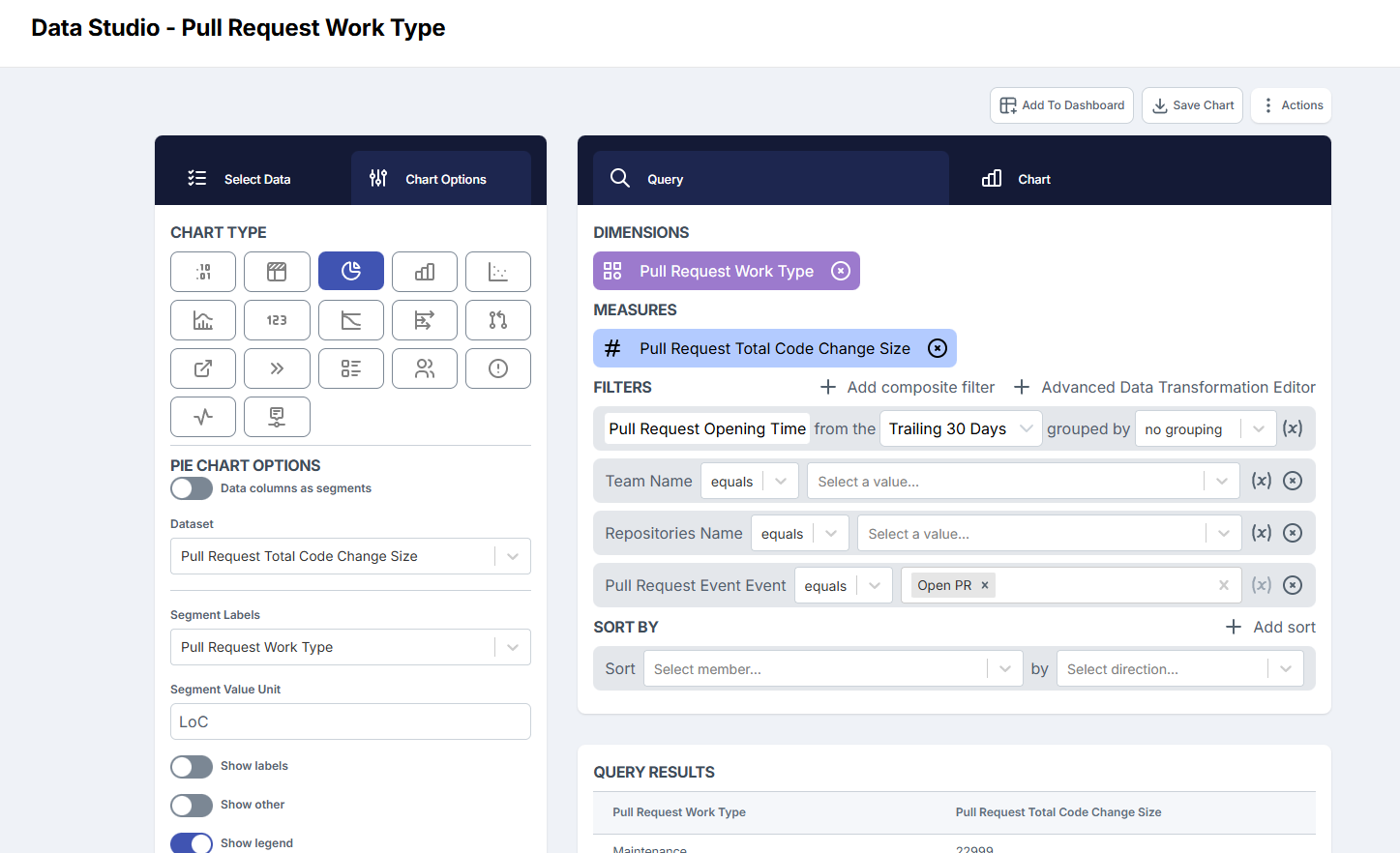Delete the Pull Request Event Event filter
The height and width of the screenshot is (853, 1400).
click(1293, 585)
